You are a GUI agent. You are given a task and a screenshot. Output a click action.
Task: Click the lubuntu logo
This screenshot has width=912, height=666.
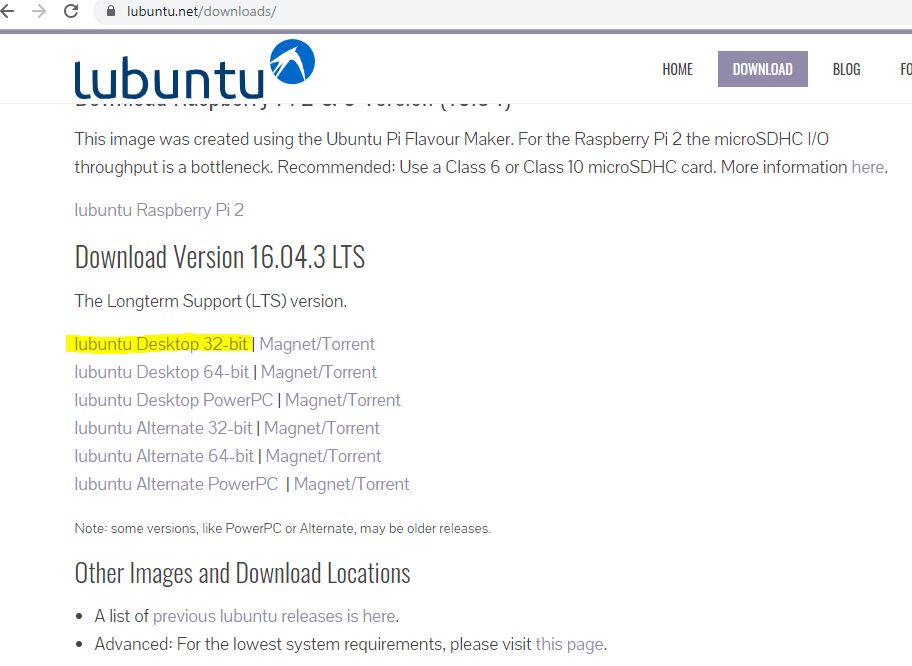(195, 69)
